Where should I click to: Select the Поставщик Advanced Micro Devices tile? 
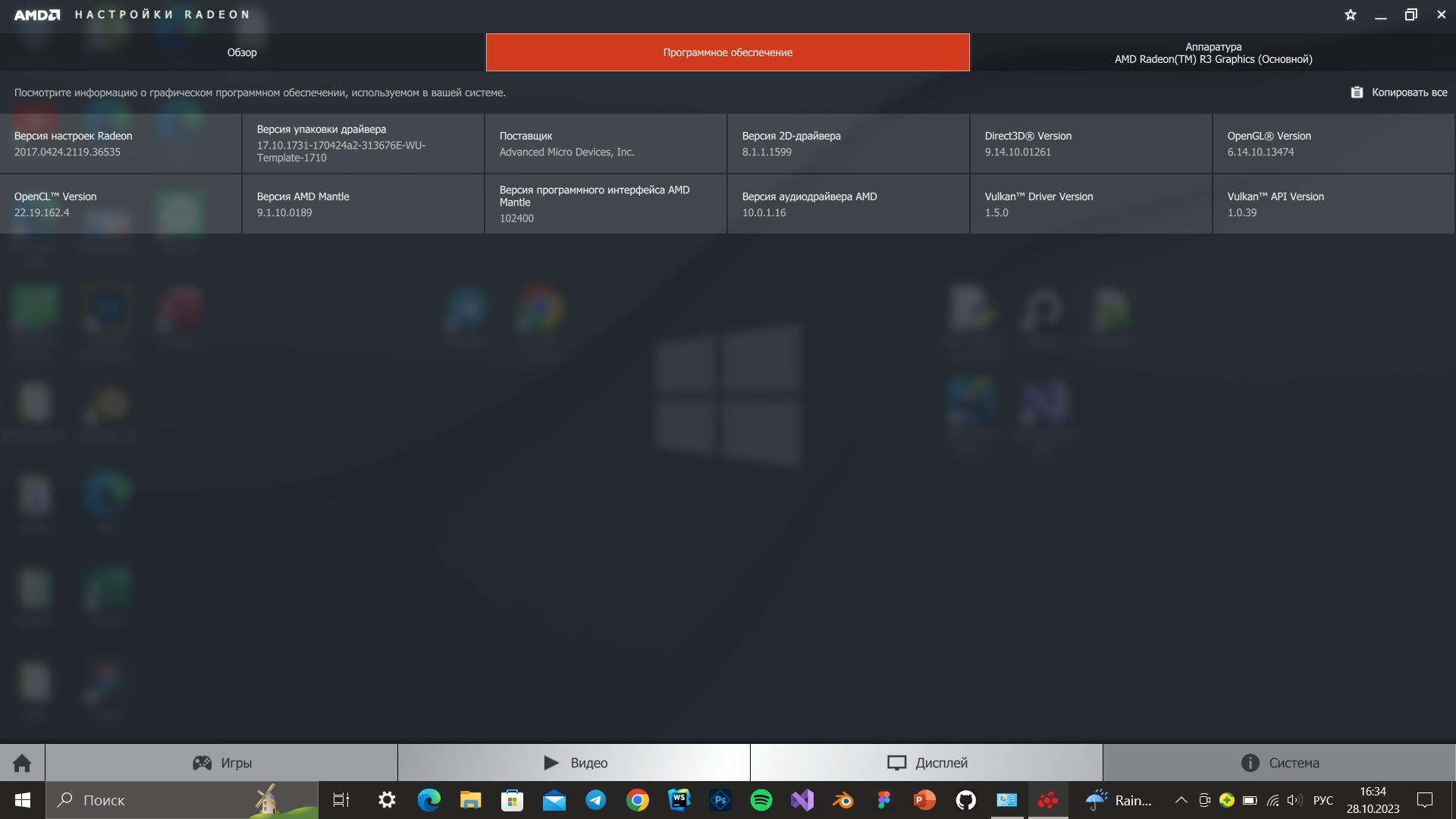pyautogui.click(x=606, y=143)
